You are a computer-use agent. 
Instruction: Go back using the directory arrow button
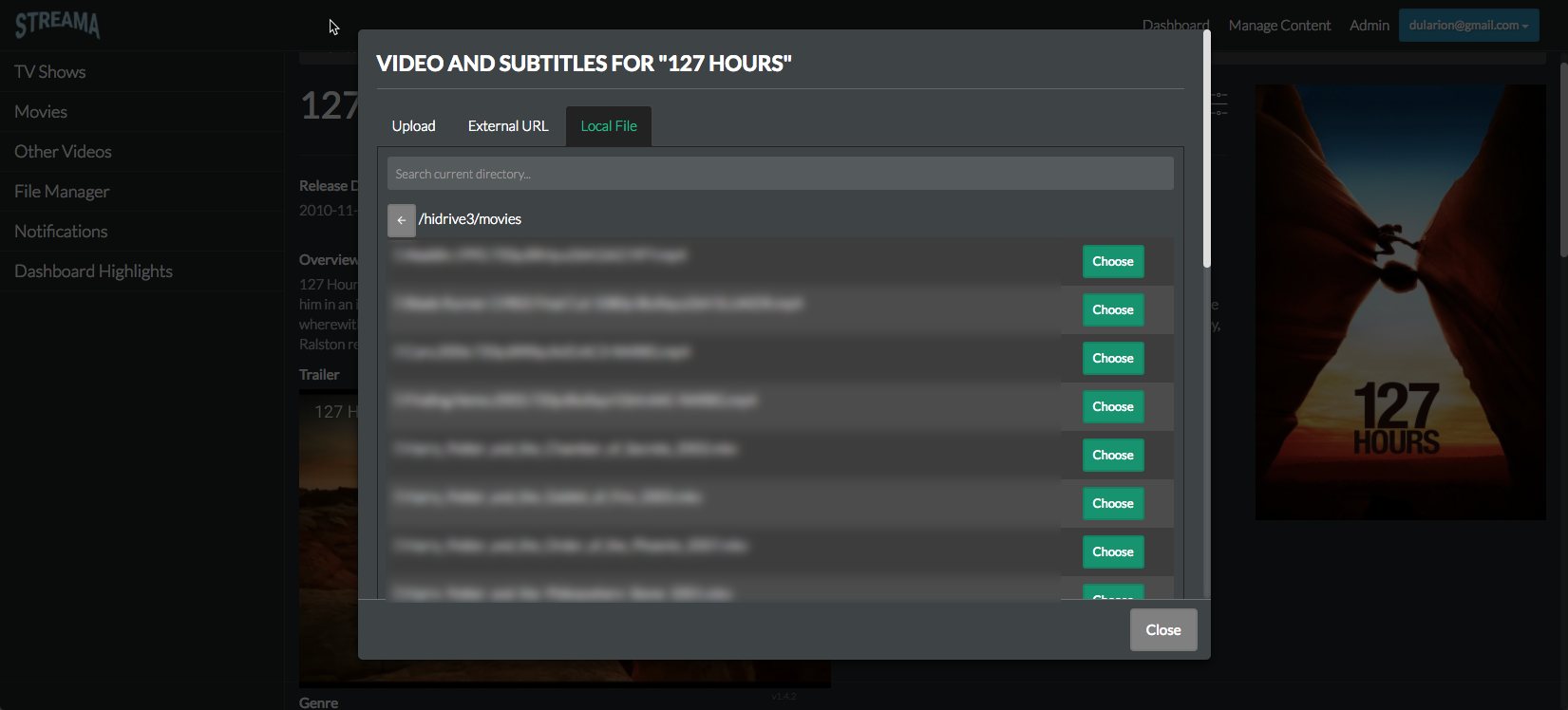pos(402,220)
